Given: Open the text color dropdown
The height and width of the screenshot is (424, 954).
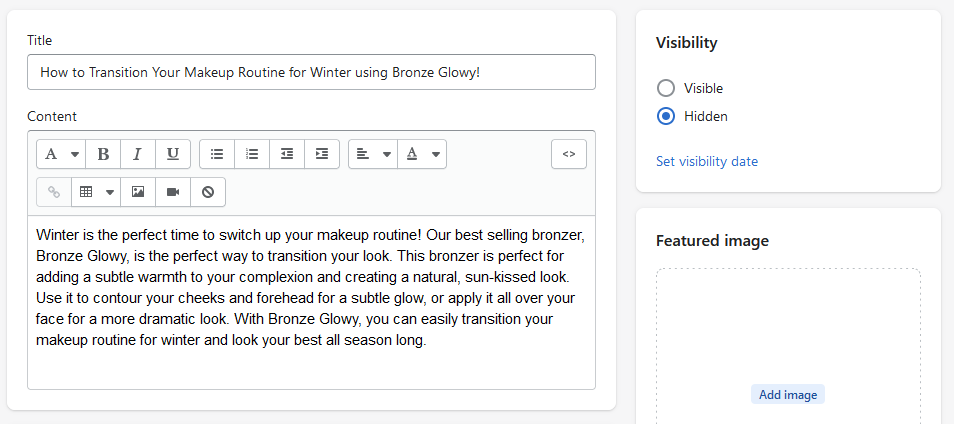Looking at the screenshot, I should pyautogui.click(x=422, y=155).
